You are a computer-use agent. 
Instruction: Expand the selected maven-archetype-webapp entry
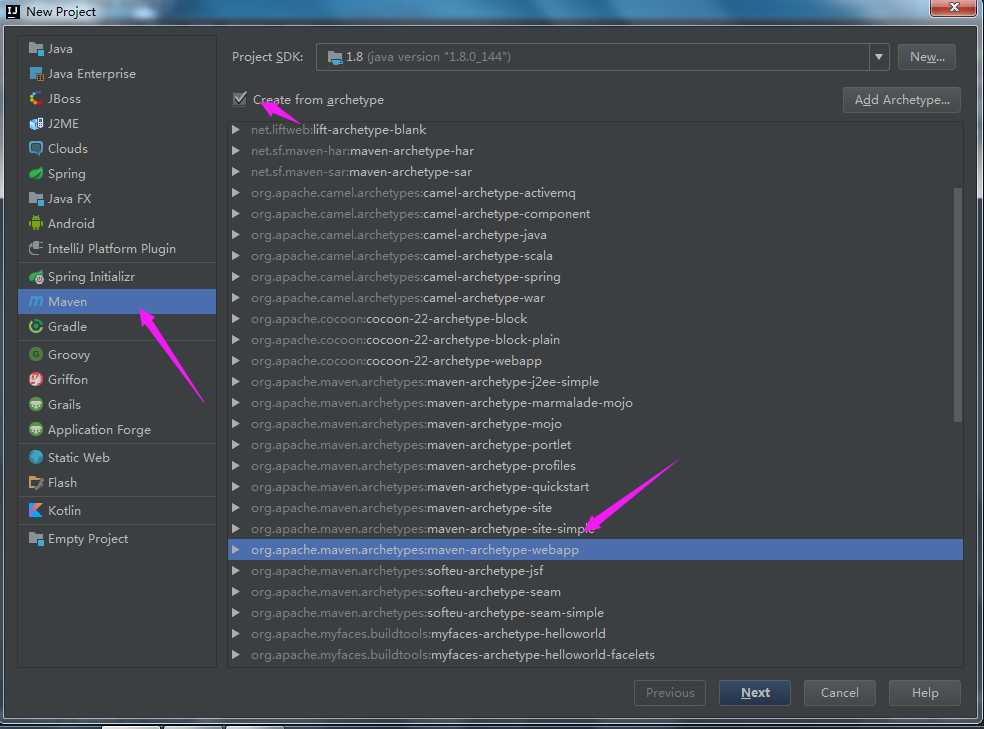[x=236, y=550]
